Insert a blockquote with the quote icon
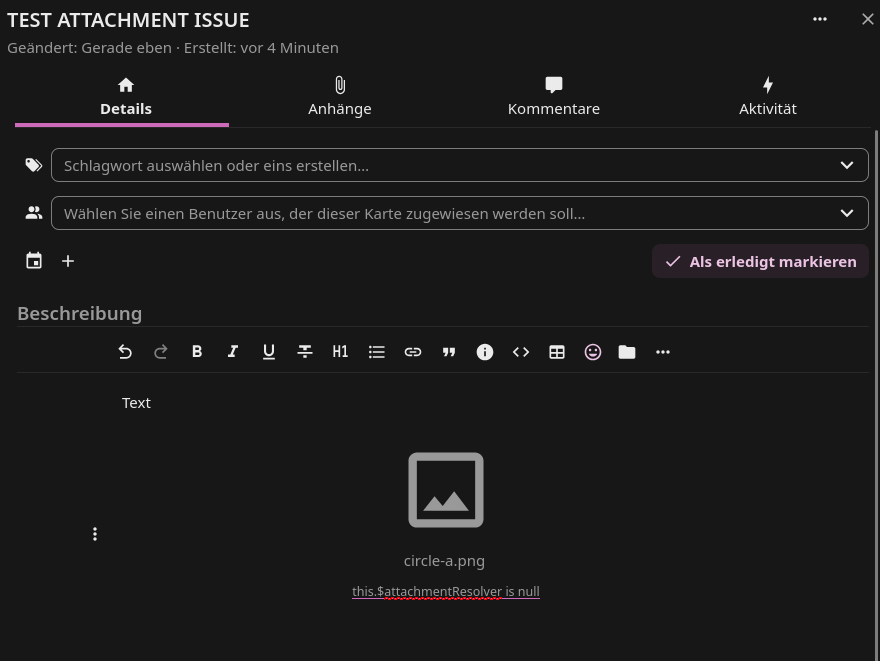 pyautogui.click(x=449, y=352)
